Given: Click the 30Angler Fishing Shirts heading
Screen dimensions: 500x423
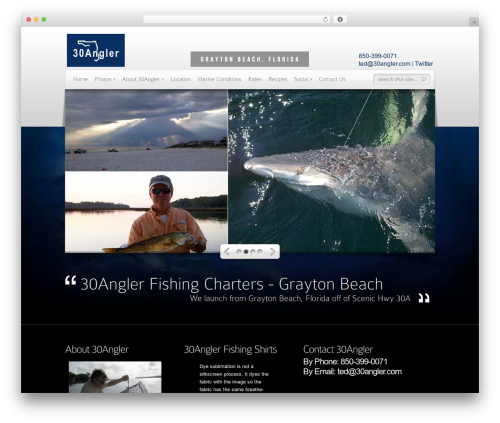Looking at the screenshot, I should (230, 349).
